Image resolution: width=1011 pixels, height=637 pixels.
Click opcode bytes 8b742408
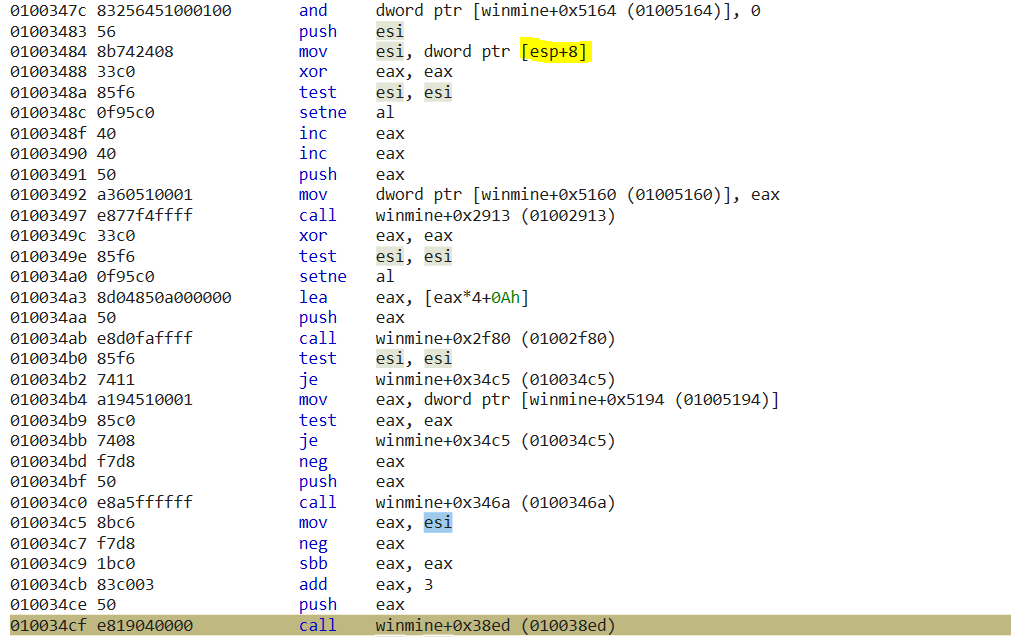click(x=135, y=52)
